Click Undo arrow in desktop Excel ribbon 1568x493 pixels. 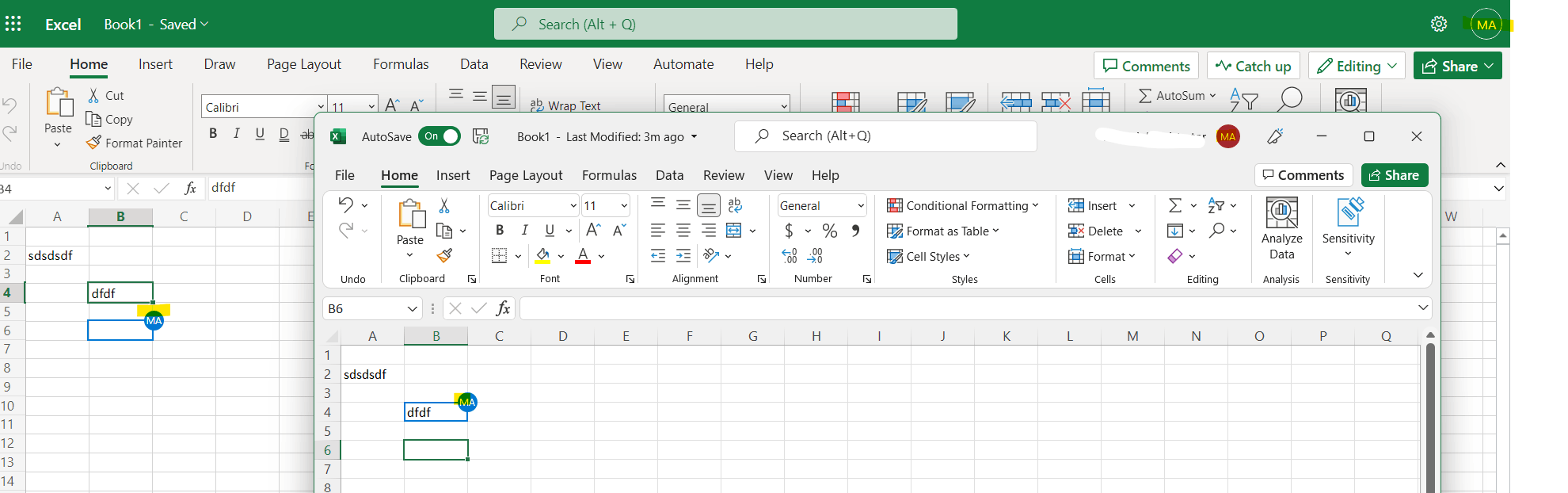pyautogui.click(x=345, y=204)
